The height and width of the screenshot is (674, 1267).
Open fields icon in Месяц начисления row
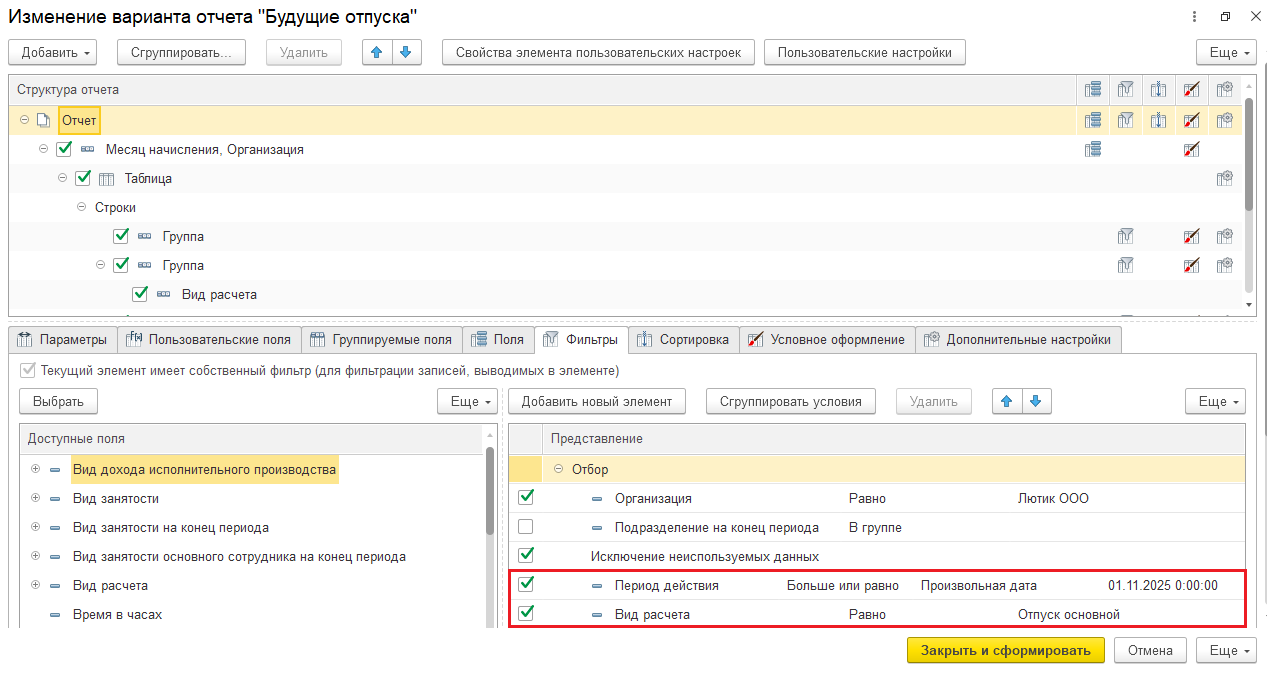(1093, 149)
